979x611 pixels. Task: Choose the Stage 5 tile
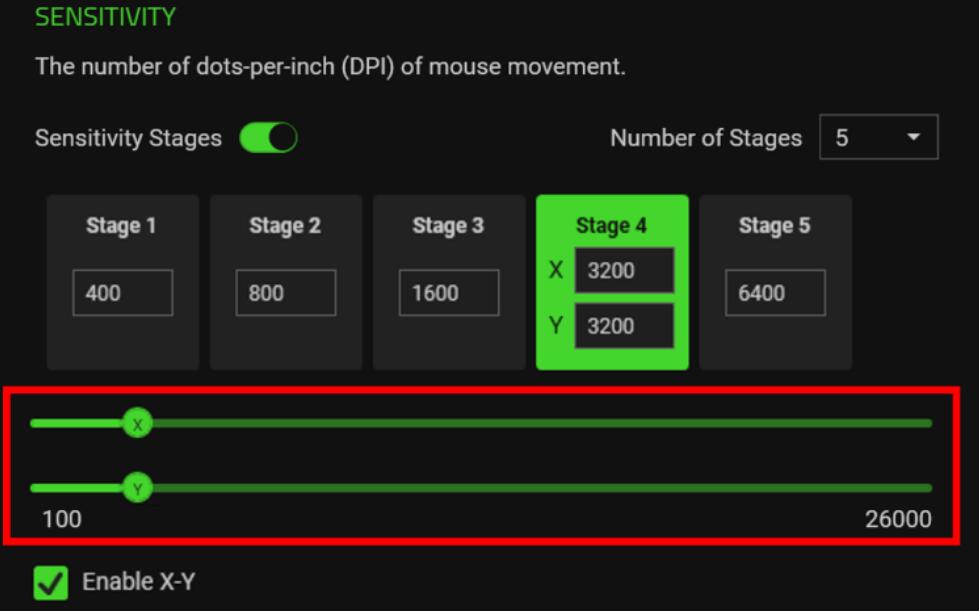[775, 226]
